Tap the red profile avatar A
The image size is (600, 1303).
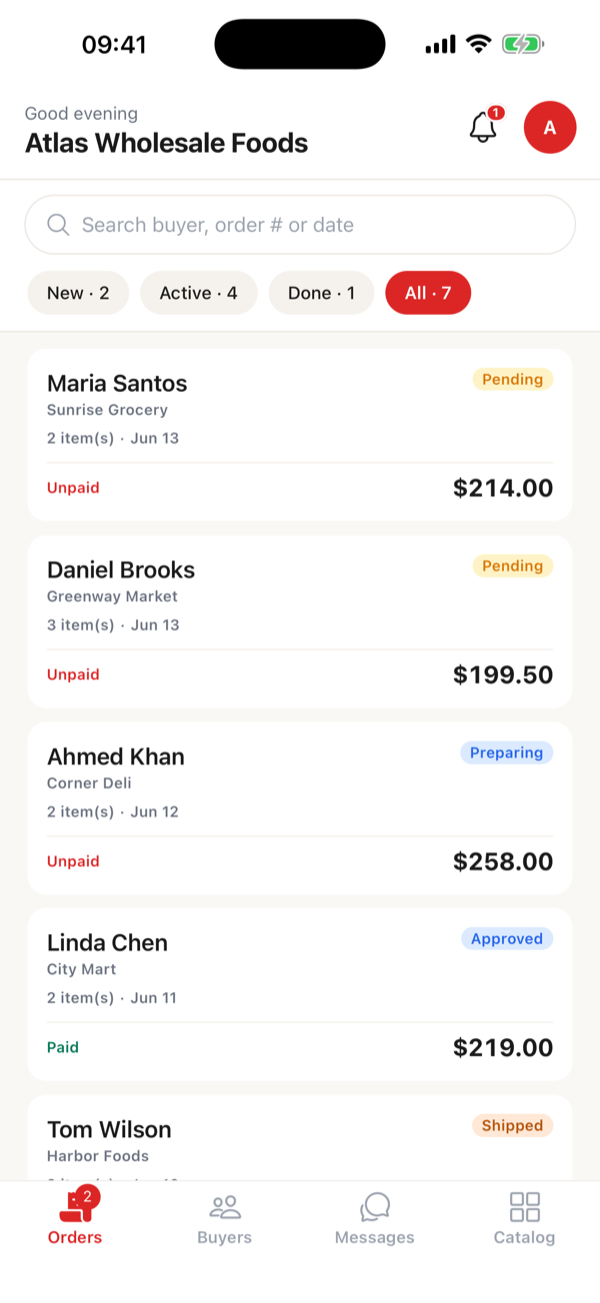(550, 128)
